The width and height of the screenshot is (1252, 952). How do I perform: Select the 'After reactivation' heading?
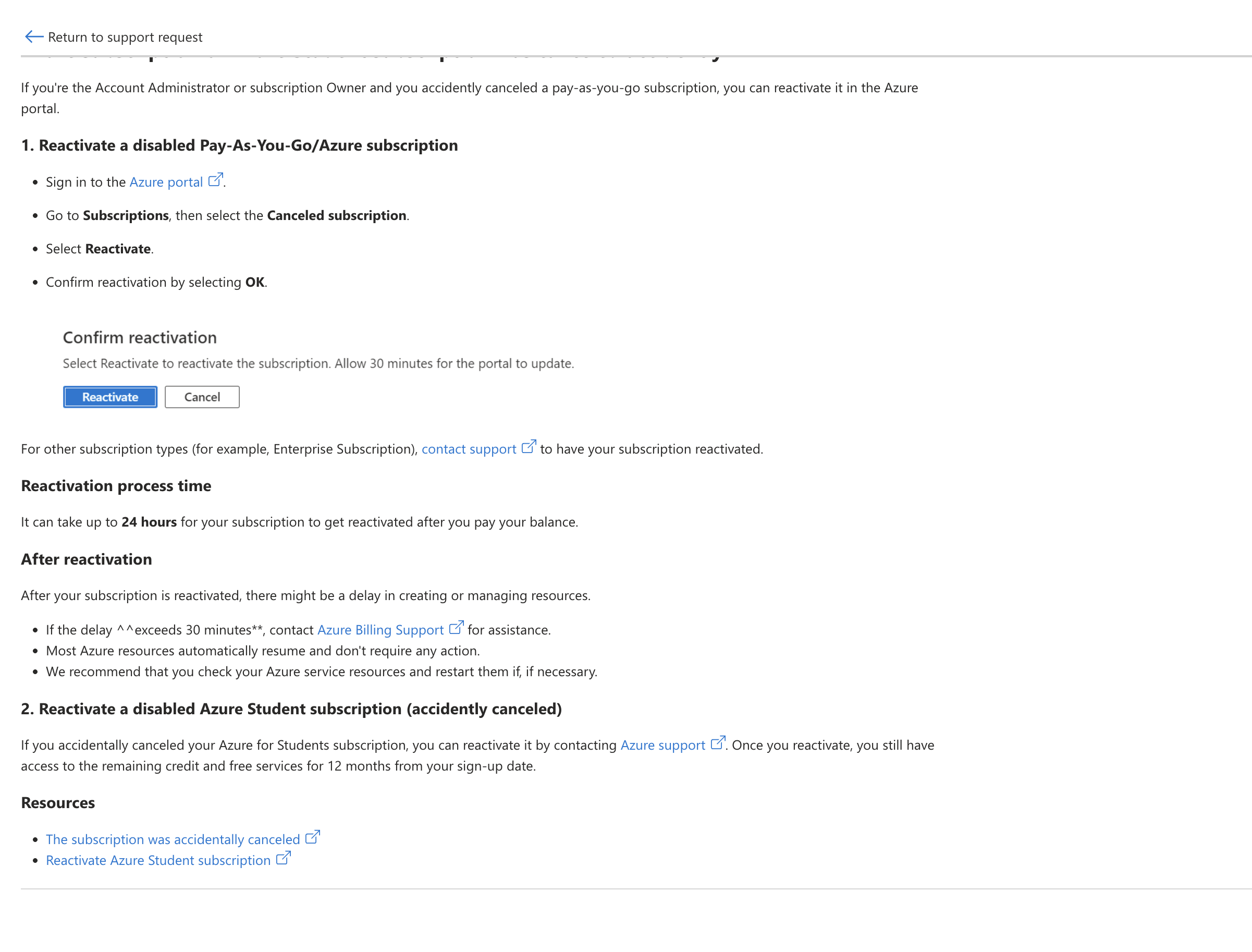(86, 559)
